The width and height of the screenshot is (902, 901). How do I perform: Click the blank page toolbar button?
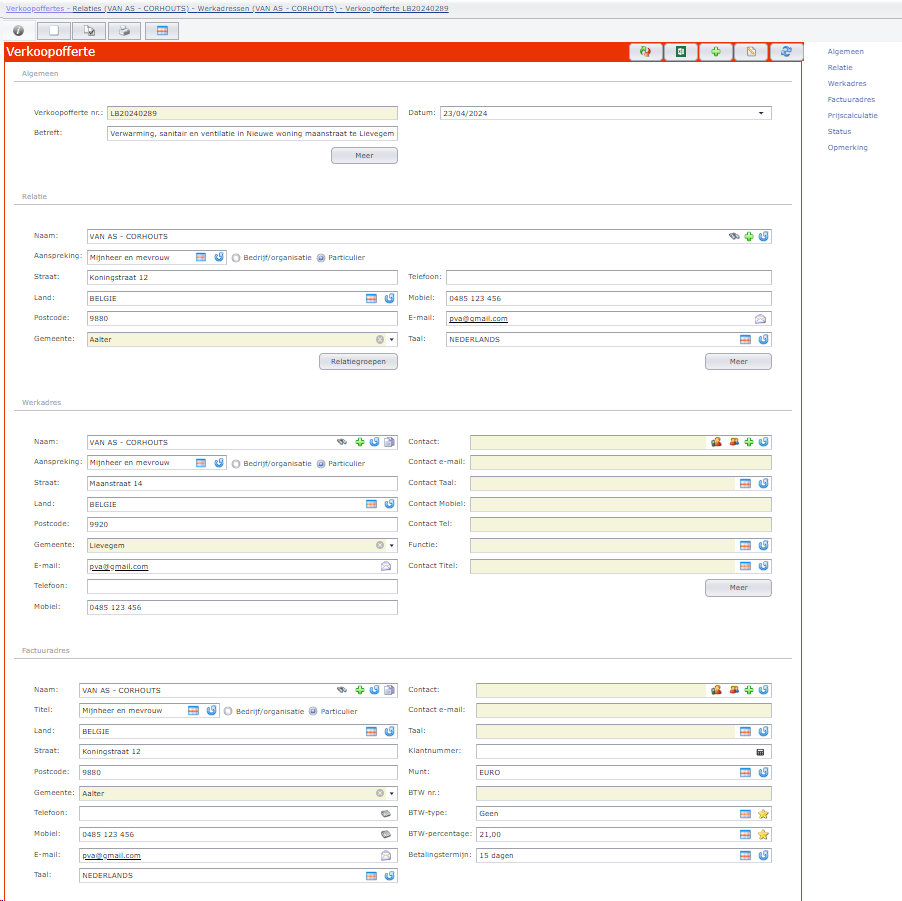point(53,30)
